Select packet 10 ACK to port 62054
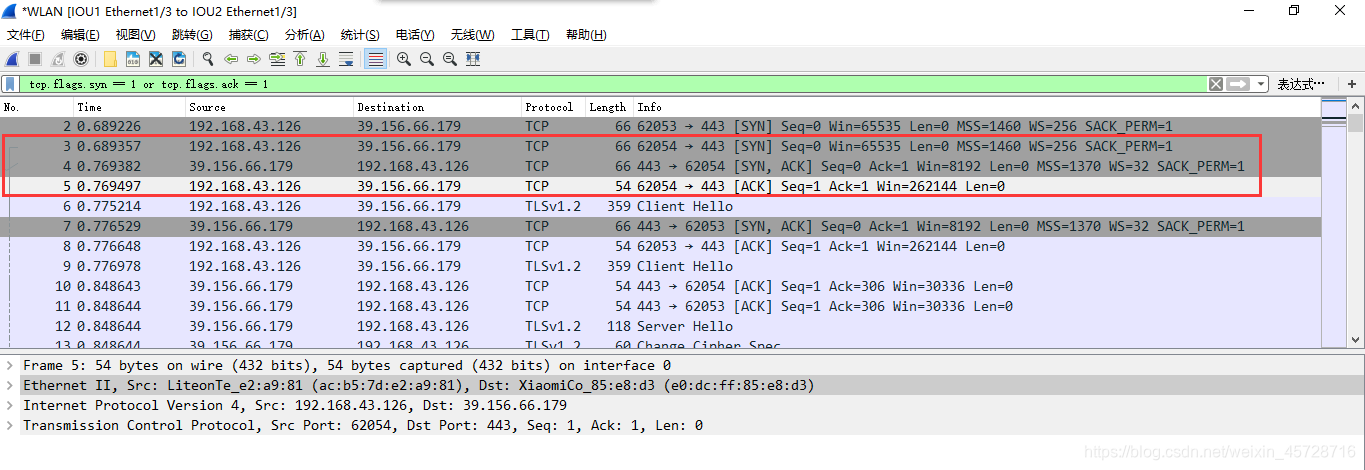1365x470 pixels. 660,287
